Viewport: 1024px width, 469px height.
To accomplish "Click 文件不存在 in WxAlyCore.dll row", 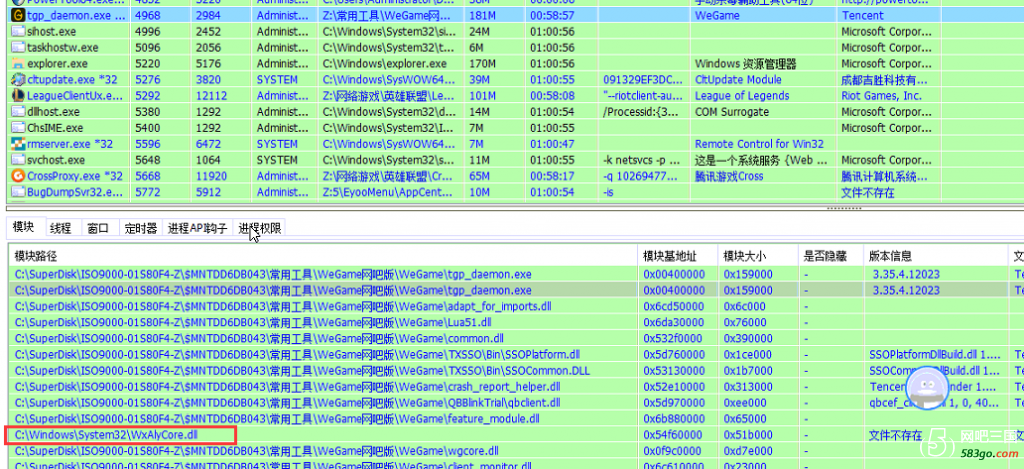I will pos(895,435).
